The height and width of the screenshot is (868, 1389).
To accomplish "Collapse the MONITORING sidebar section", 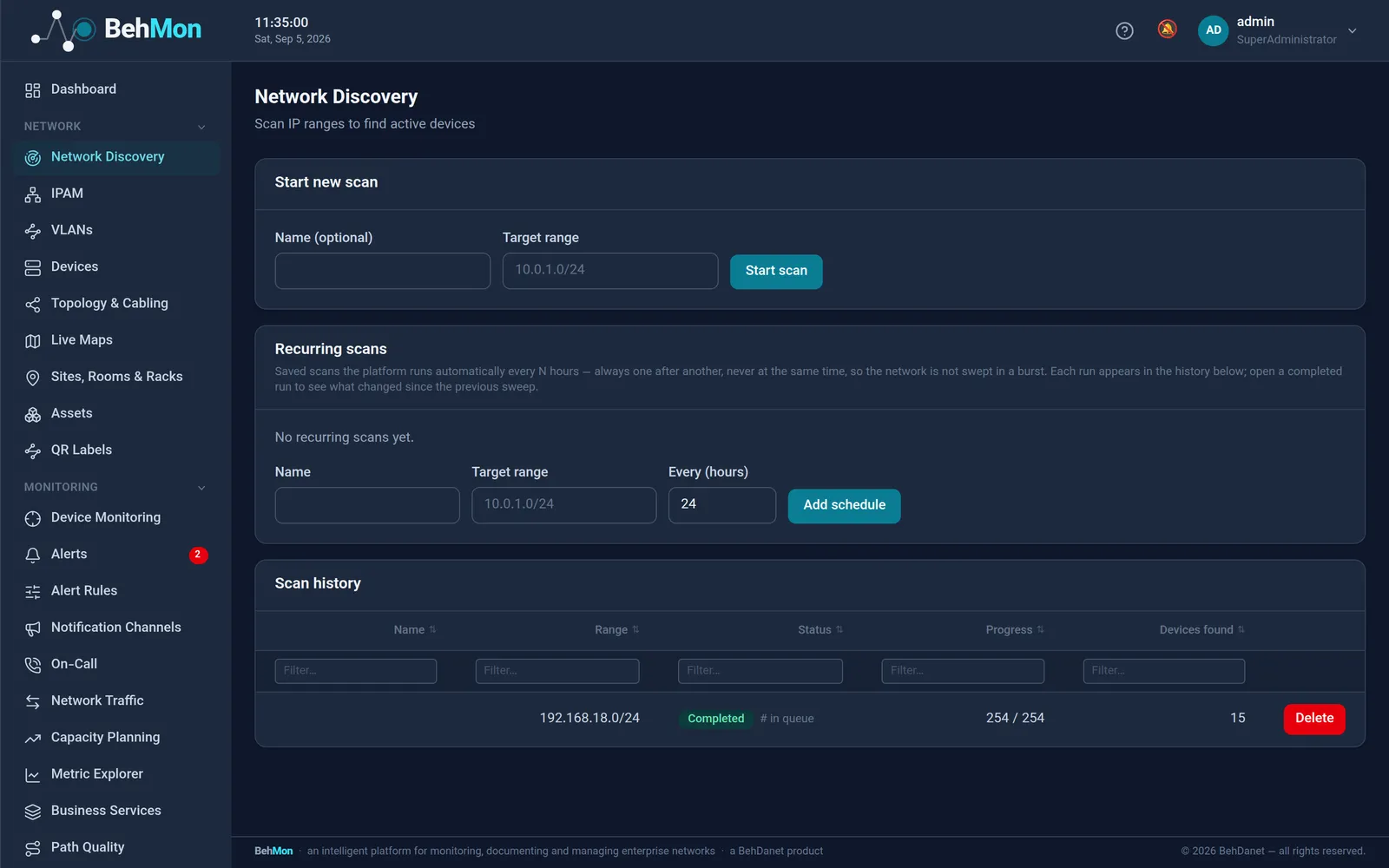I will click(201, 488).
